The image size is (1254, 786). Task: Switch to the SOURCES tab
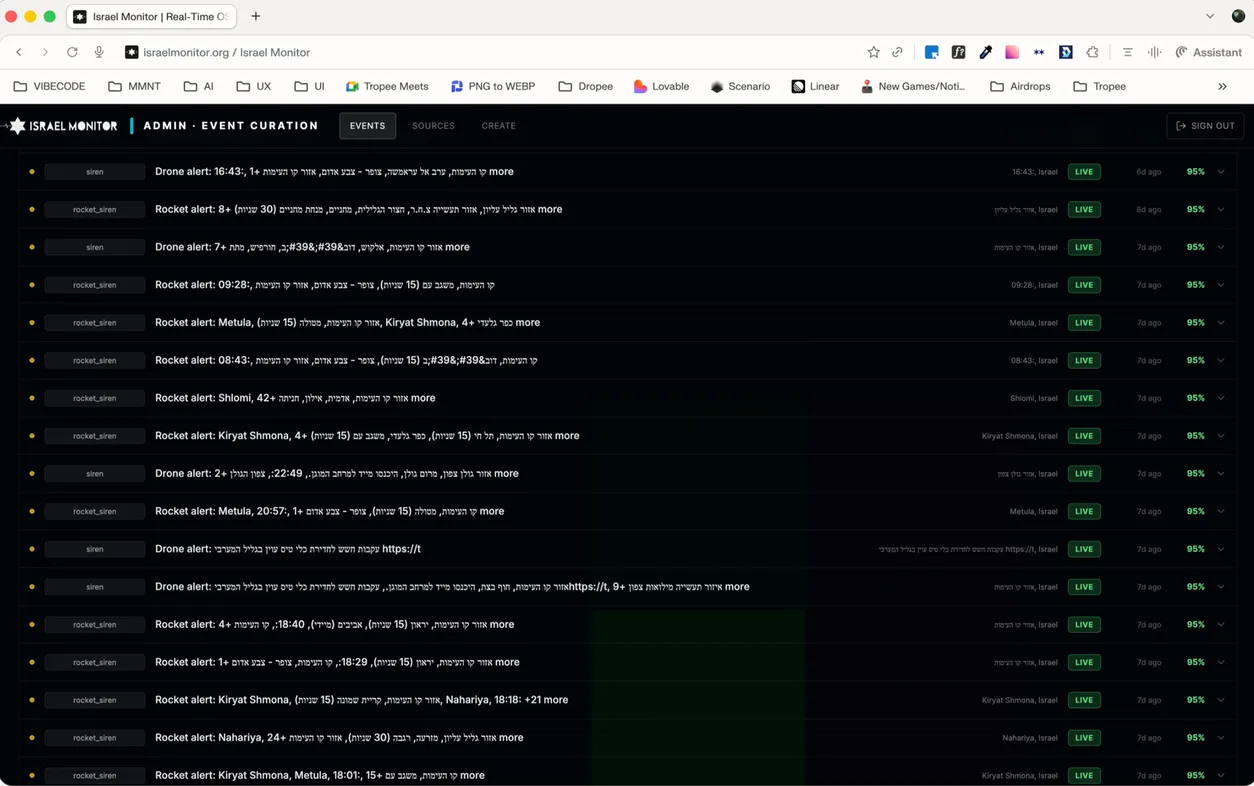(x=433, y=126)
